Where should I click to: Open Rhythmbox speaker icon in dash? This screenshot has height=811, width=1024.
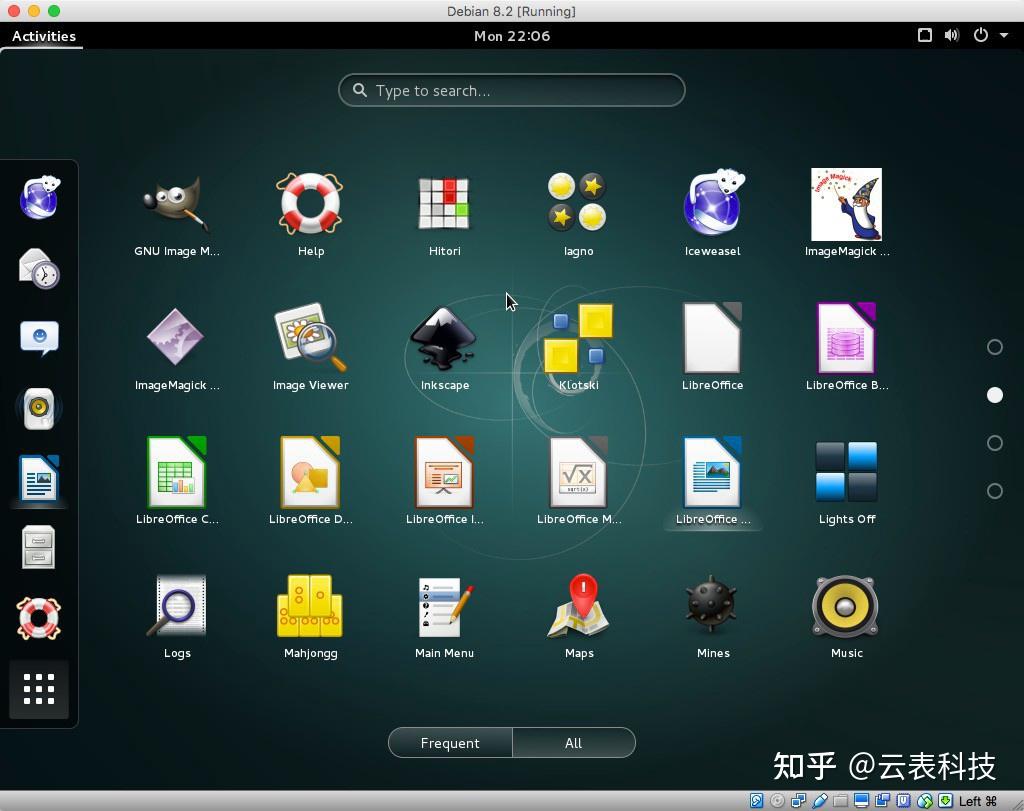pyautogui.click(x=39, y=408)
